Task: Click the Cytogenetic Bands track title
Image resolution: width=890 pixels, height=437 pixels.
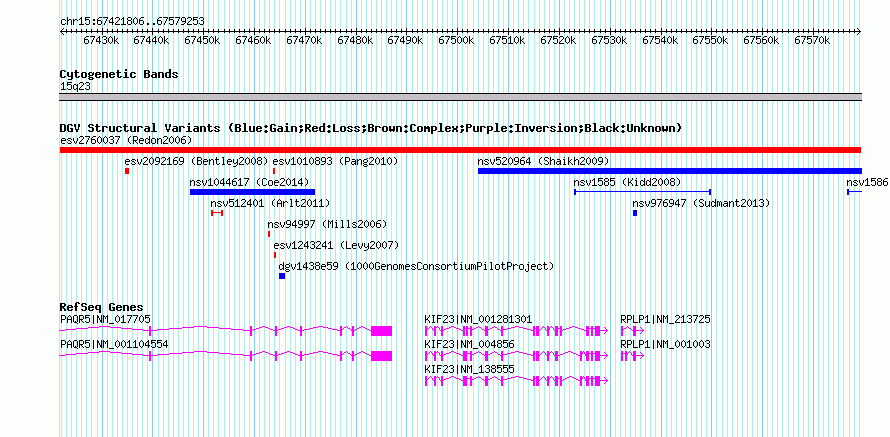Action: point(119,74)
